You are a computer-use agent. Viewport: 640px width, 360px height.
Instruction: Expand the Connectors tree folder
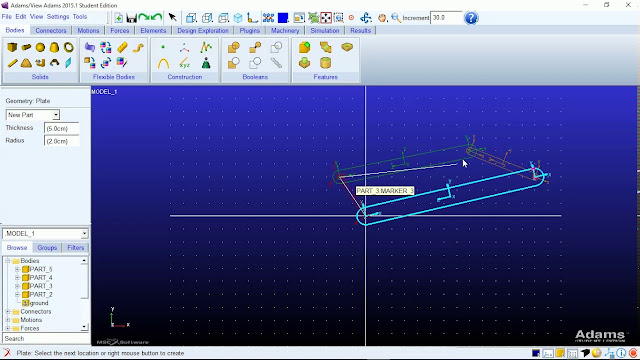coord(8,311)
